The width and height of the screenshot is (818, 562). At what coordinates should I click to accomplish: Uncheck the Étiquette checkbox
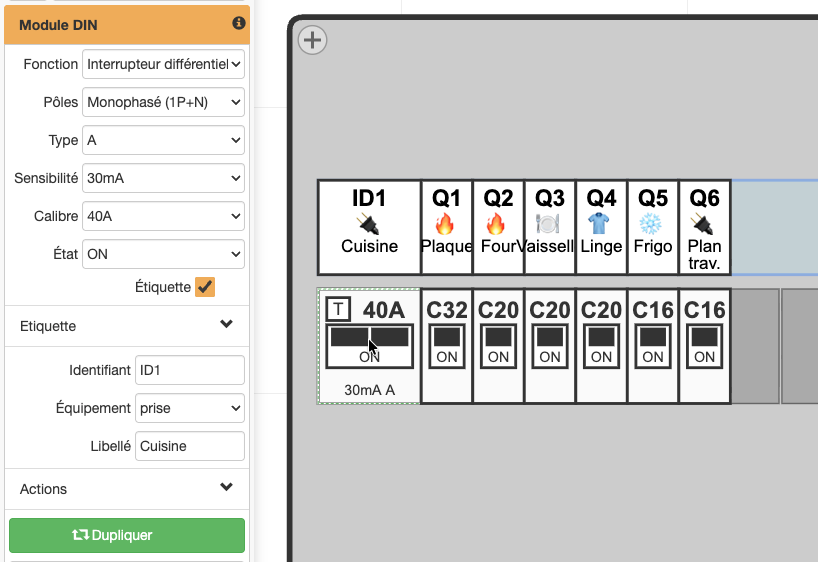tap(205, 287)
